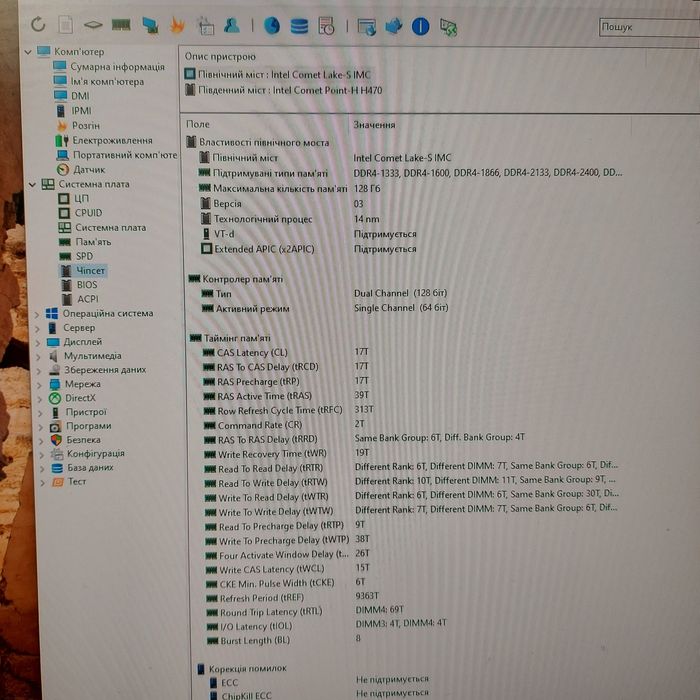Expand the Мережа tree node

point(39,385)
